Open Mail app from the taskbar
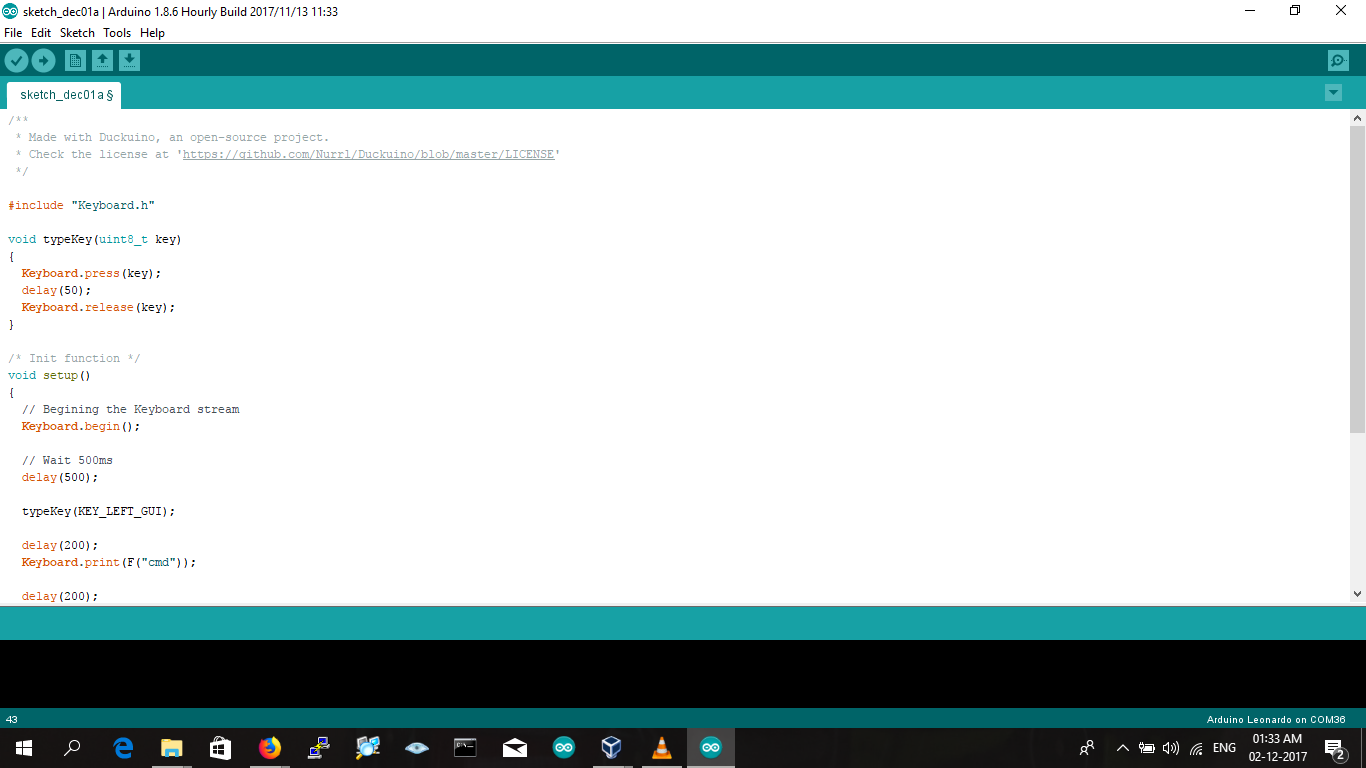1366x768 pixels. click(515, 748)
